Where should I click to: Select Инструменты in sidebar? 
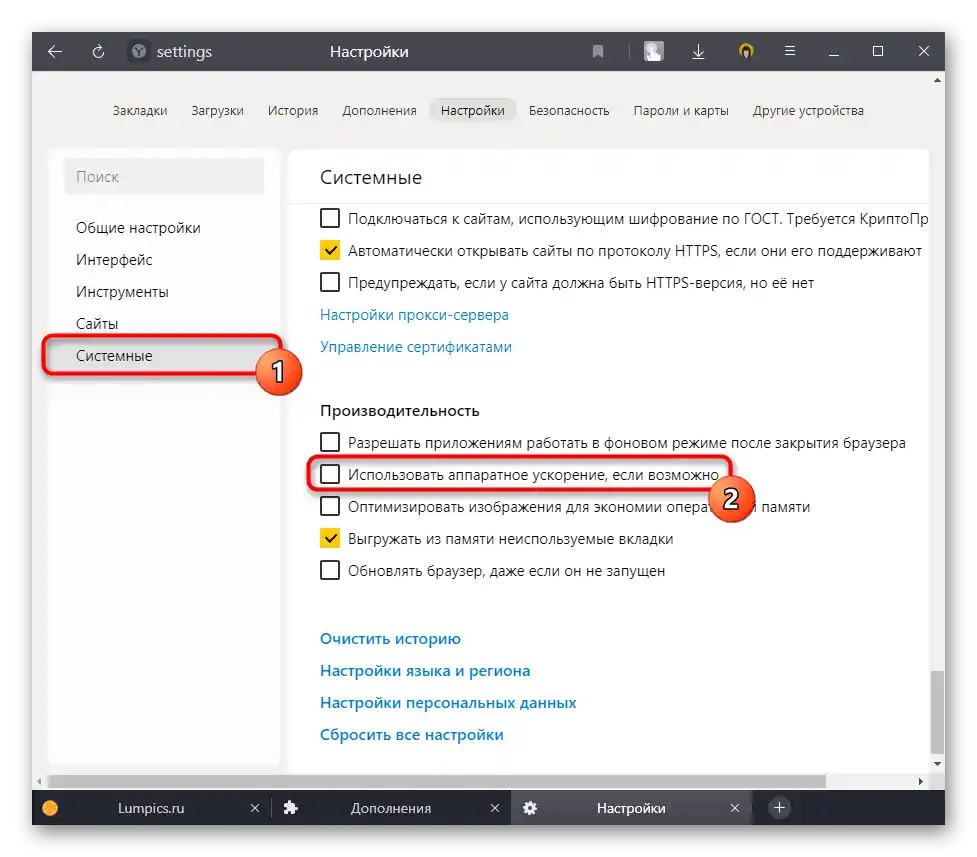pyautogui.click(x=122, y=292)
